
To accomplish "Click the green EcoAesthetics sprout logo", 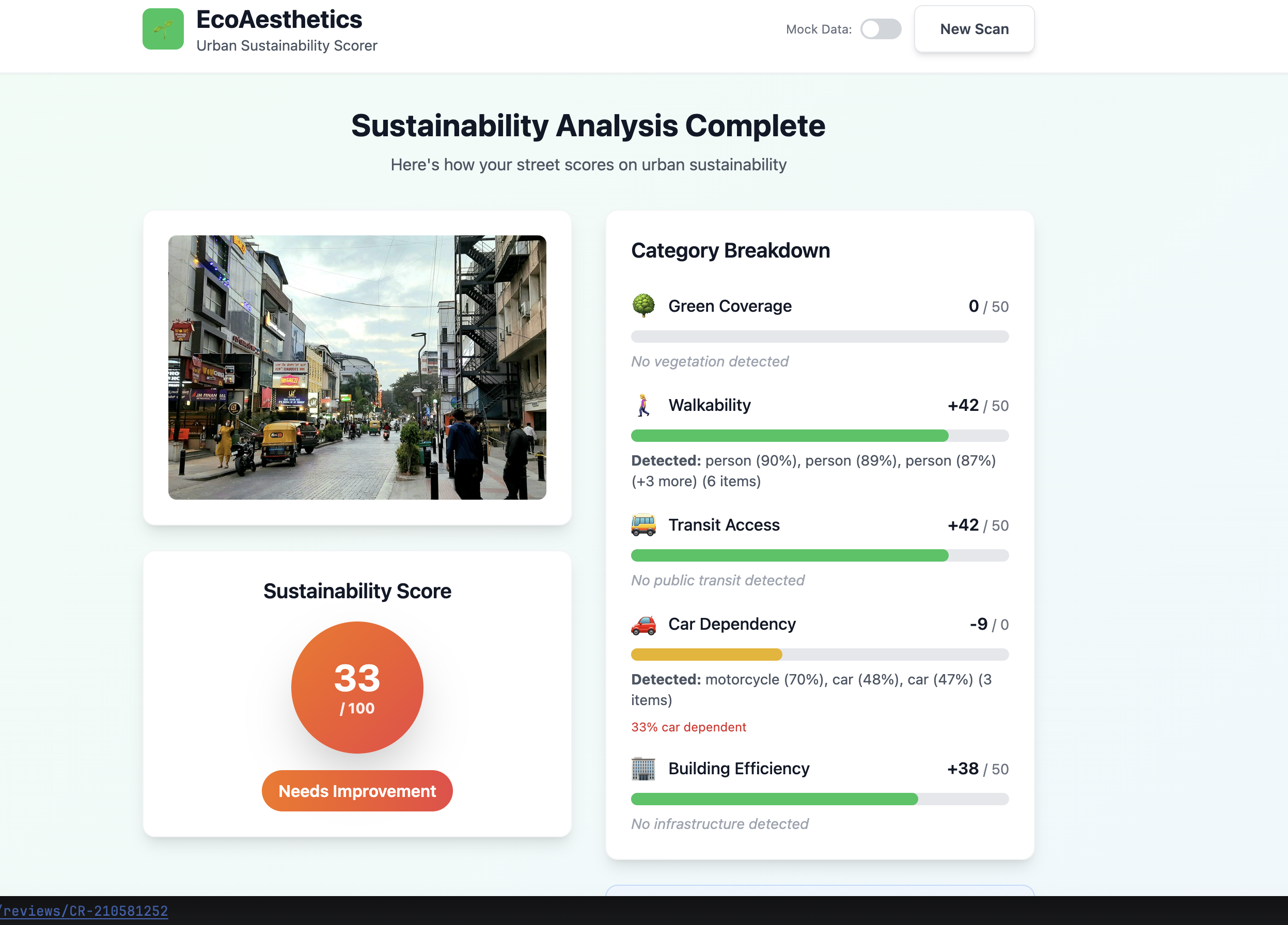I will 163,29.
